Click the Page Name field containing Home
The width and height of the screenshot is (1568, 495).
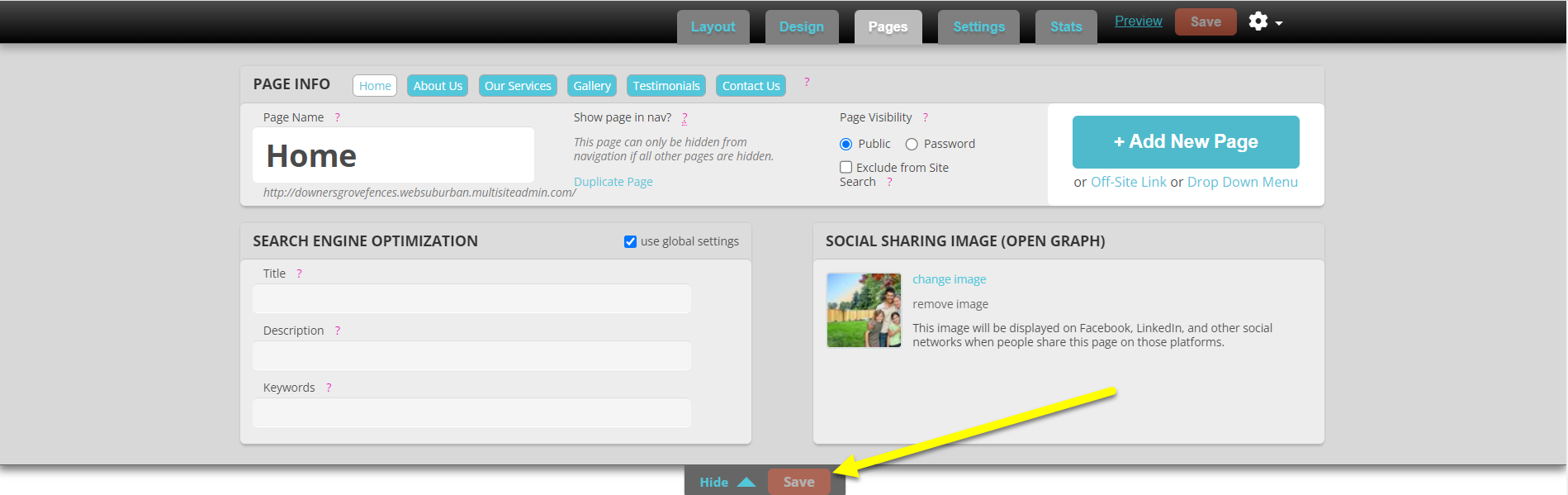tap(393, 155)
